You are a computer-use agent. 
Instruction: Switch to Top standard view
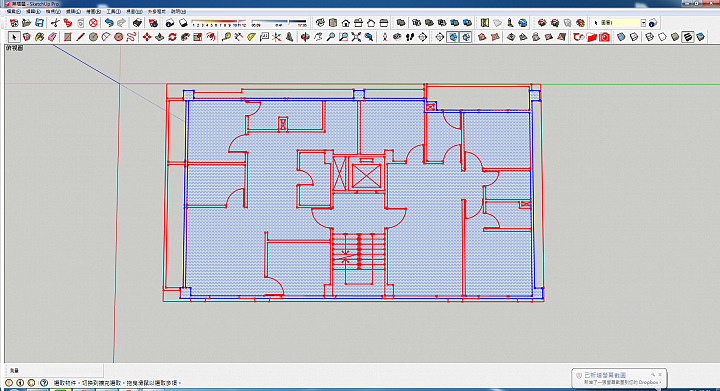[x=333, y=22]
